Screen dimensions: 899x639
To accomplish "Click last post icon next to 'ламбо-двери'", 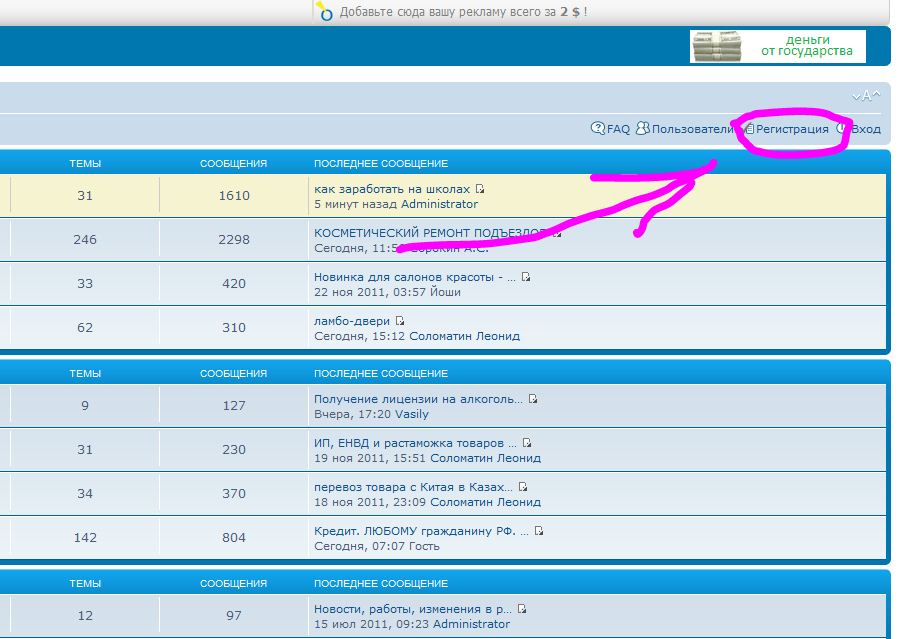I will pos(400,321).
